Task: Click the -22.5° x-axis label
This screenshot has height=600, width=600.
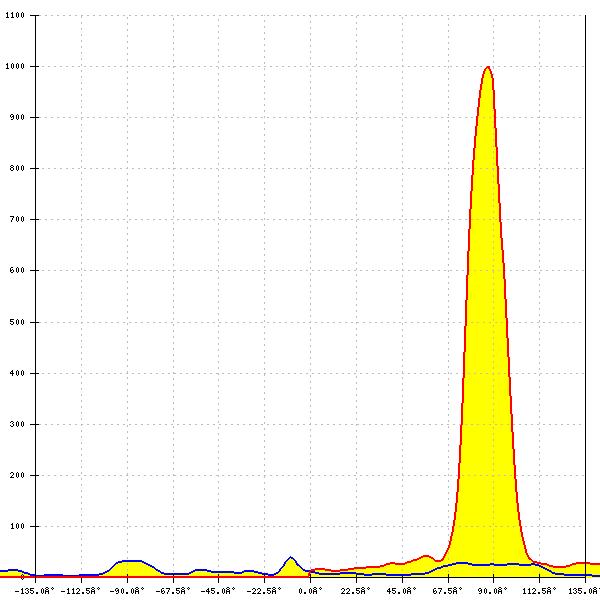Action: pyautogui.click(x=264, y=591)
